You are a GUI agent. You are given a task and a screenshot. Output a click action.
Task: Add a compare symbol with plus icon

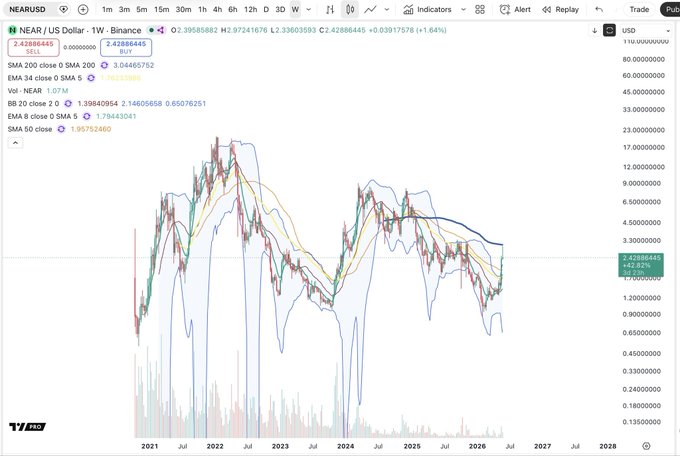pos(83,9)
